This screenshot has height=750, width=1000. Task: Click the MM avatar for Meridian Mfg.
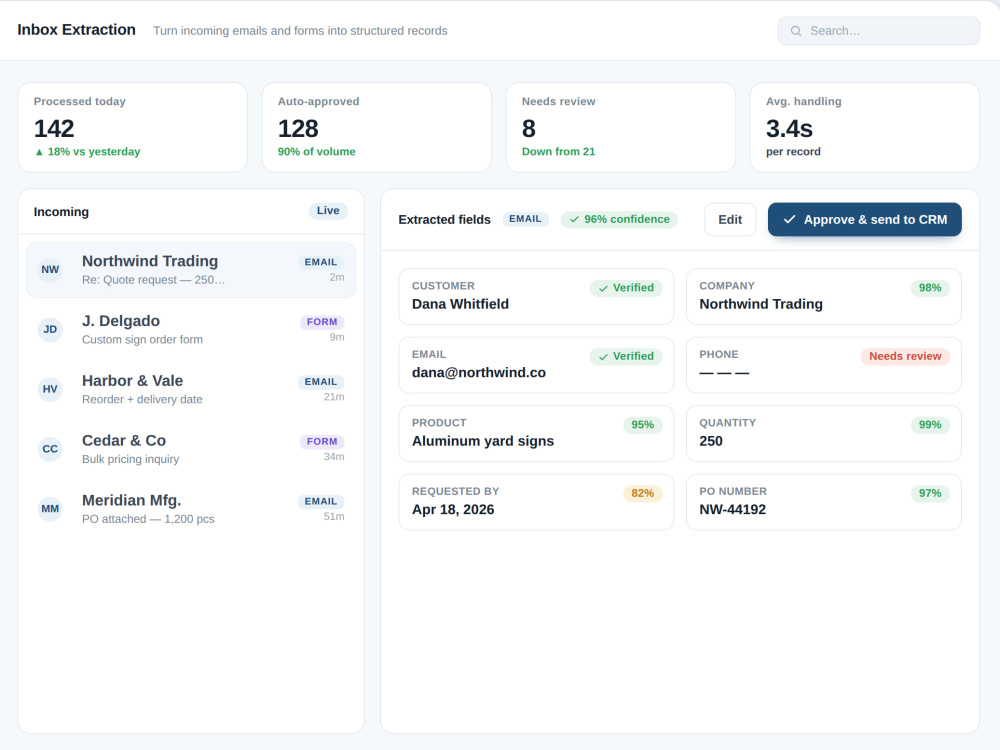pyautogui.click(x=50, y=509)
